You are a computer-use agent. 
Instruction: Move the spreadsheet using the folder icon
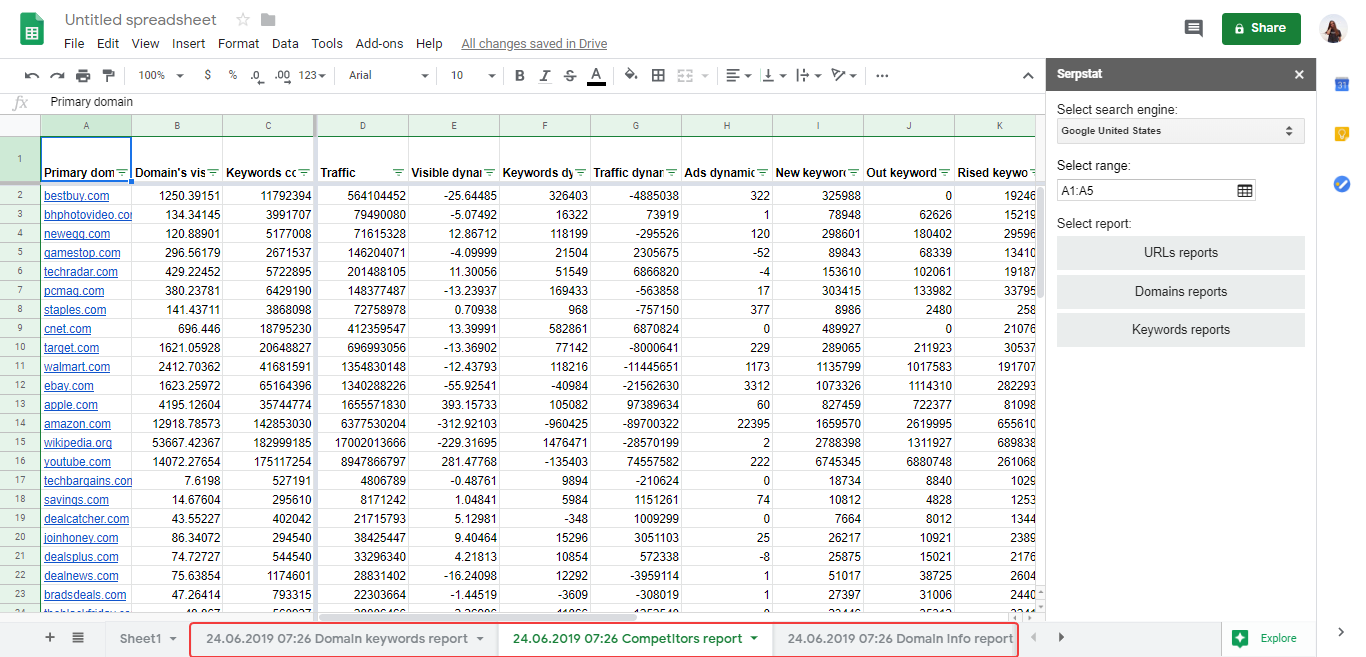point(268,20)
